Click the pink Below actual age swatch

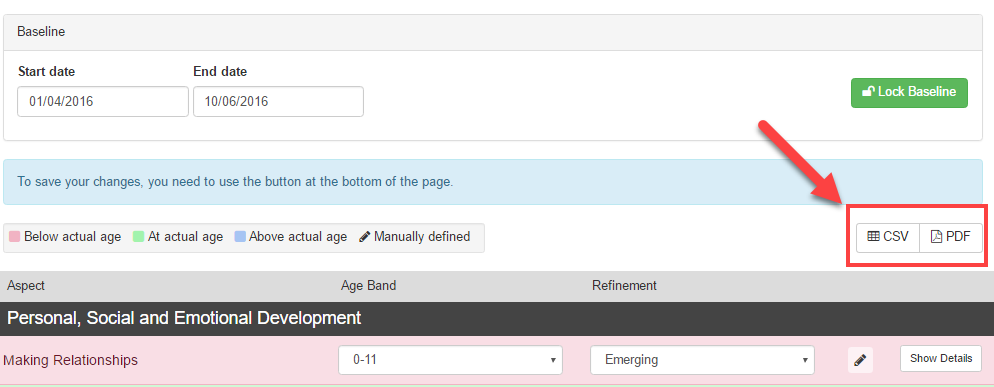(15, 237)
